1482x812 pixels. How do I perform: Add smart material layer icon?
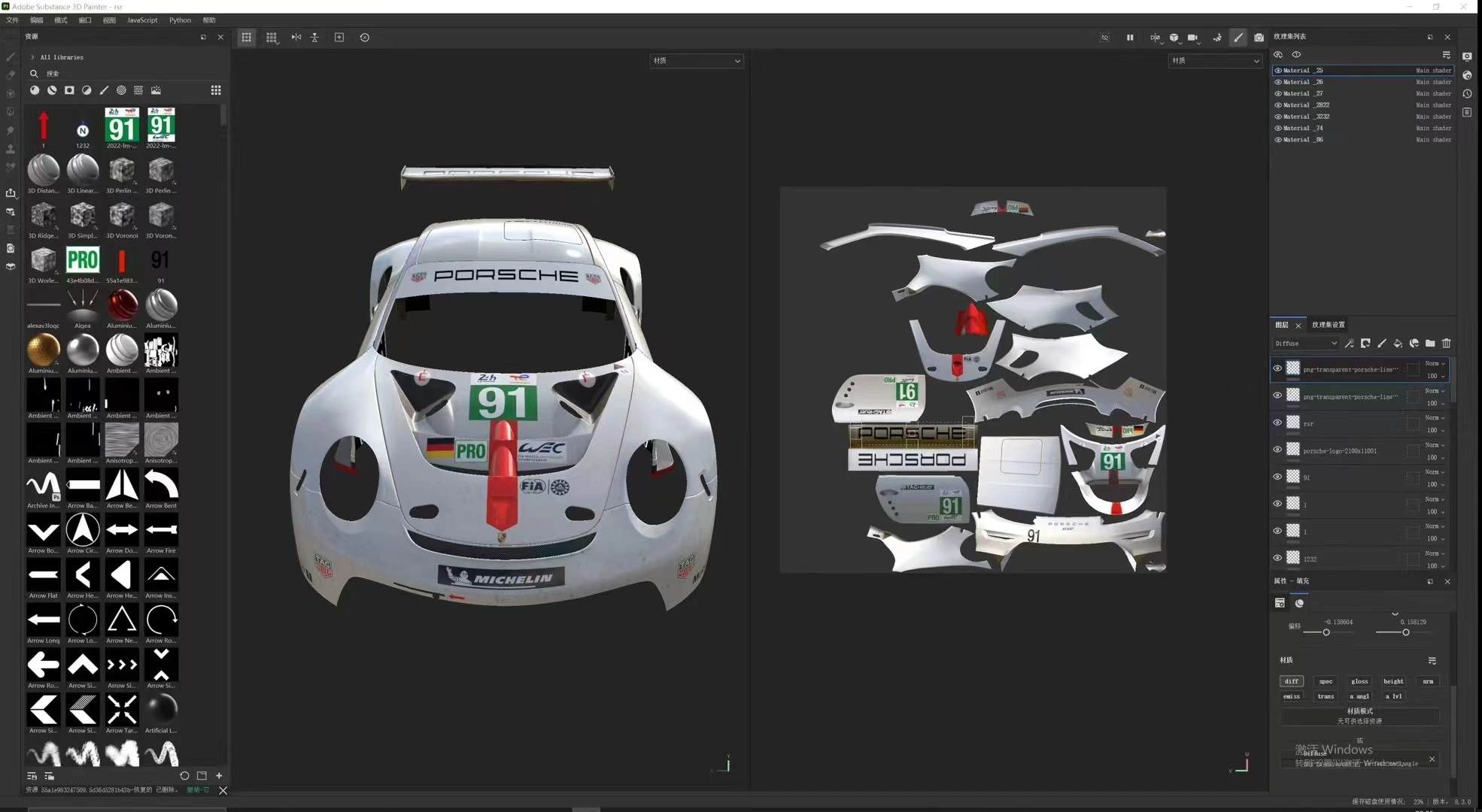[x=1414, y=344]
